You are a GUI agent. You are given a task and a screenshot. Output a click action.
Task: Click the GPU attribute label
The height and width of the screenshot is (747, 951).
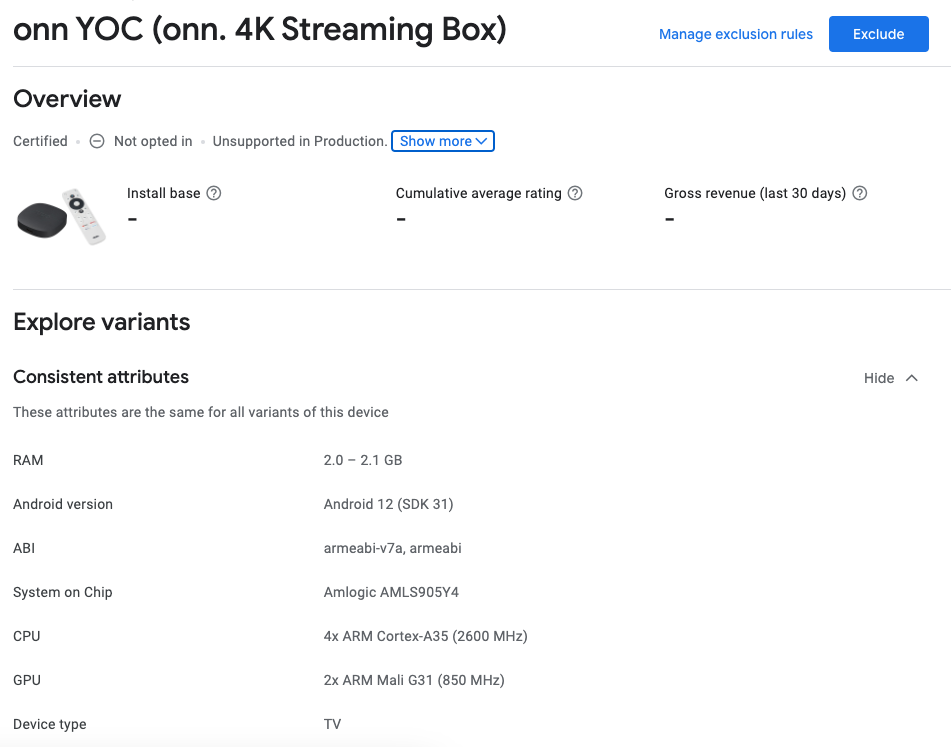click(x=27, y=680)
